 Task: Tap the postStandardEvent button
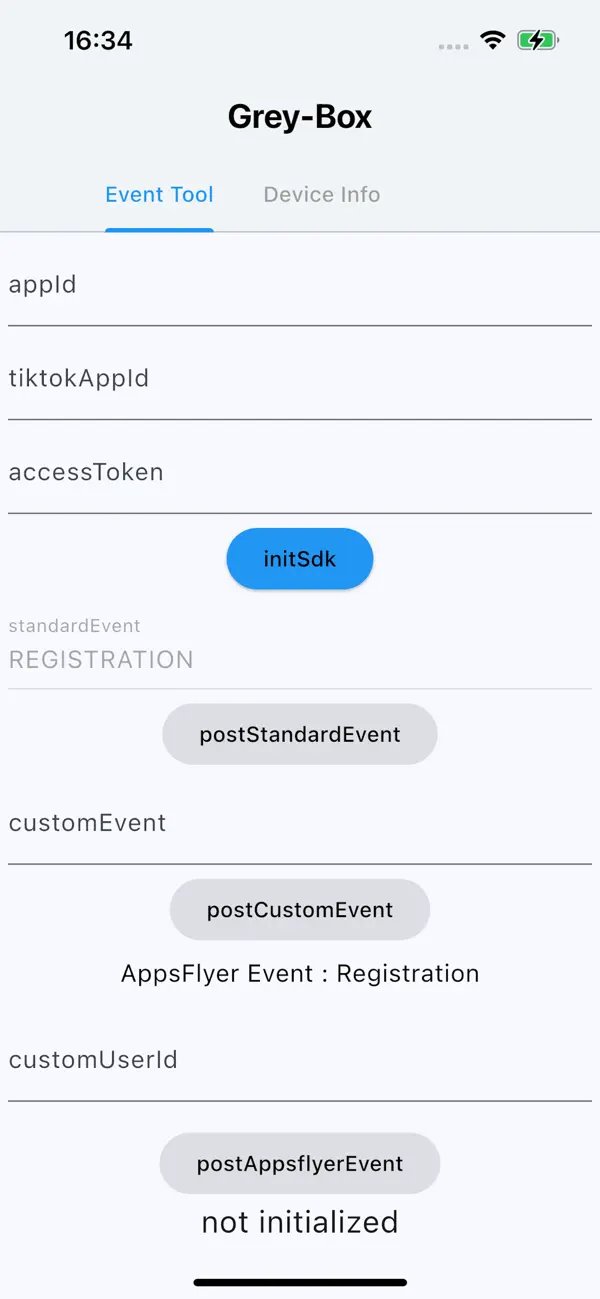(x=300, y=734)
